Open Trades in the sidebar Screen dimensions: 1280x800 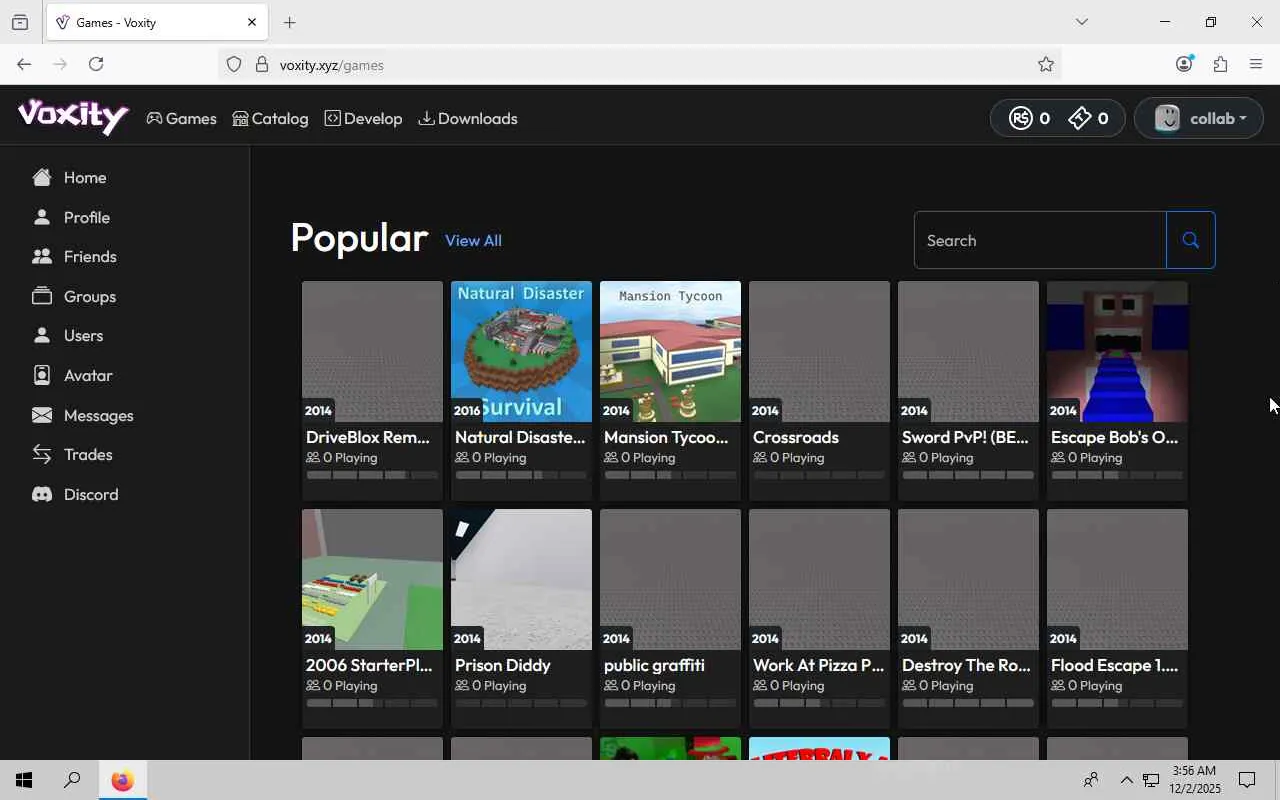[72, 455]
